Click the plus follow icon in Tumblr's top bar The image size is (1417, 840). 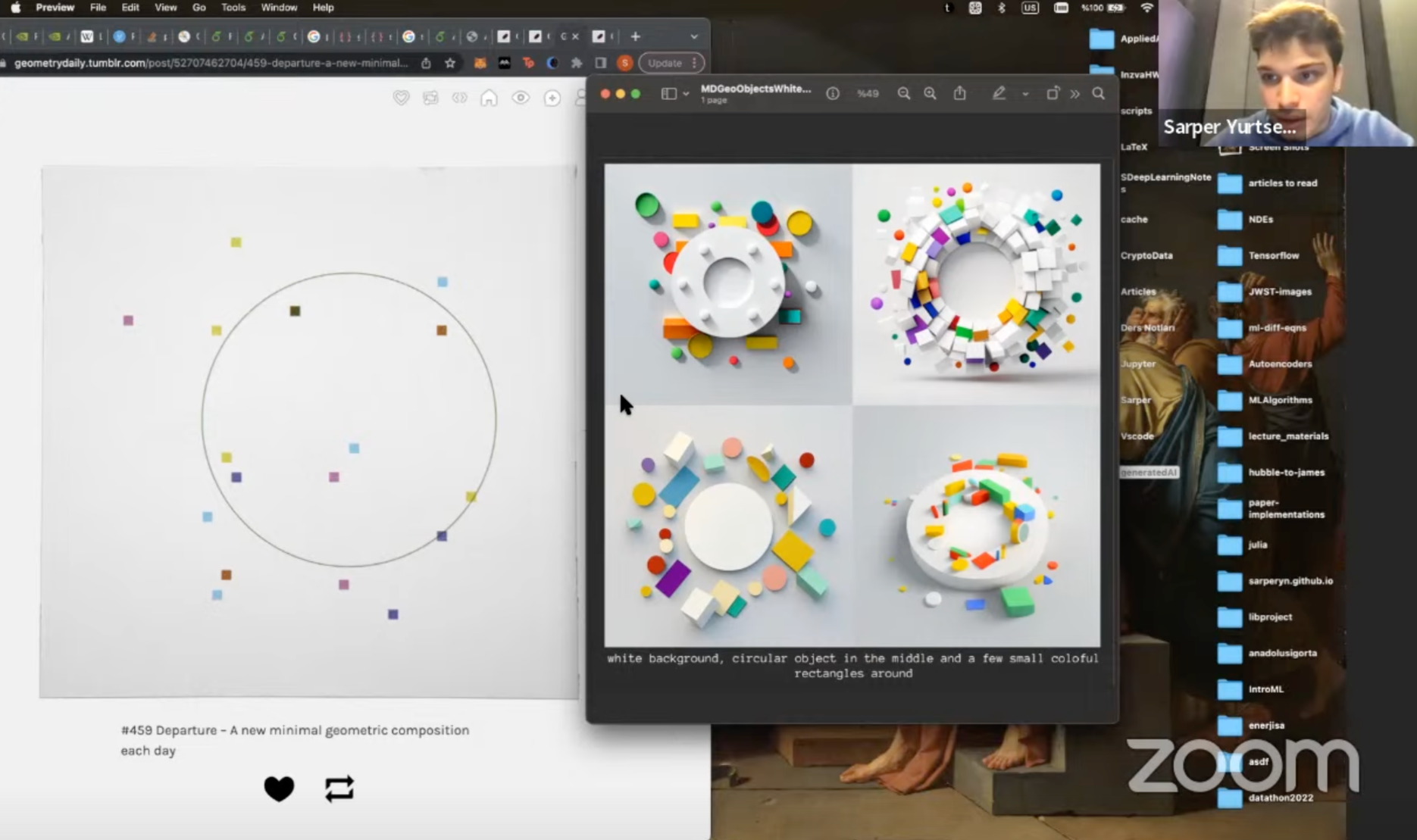552,98
